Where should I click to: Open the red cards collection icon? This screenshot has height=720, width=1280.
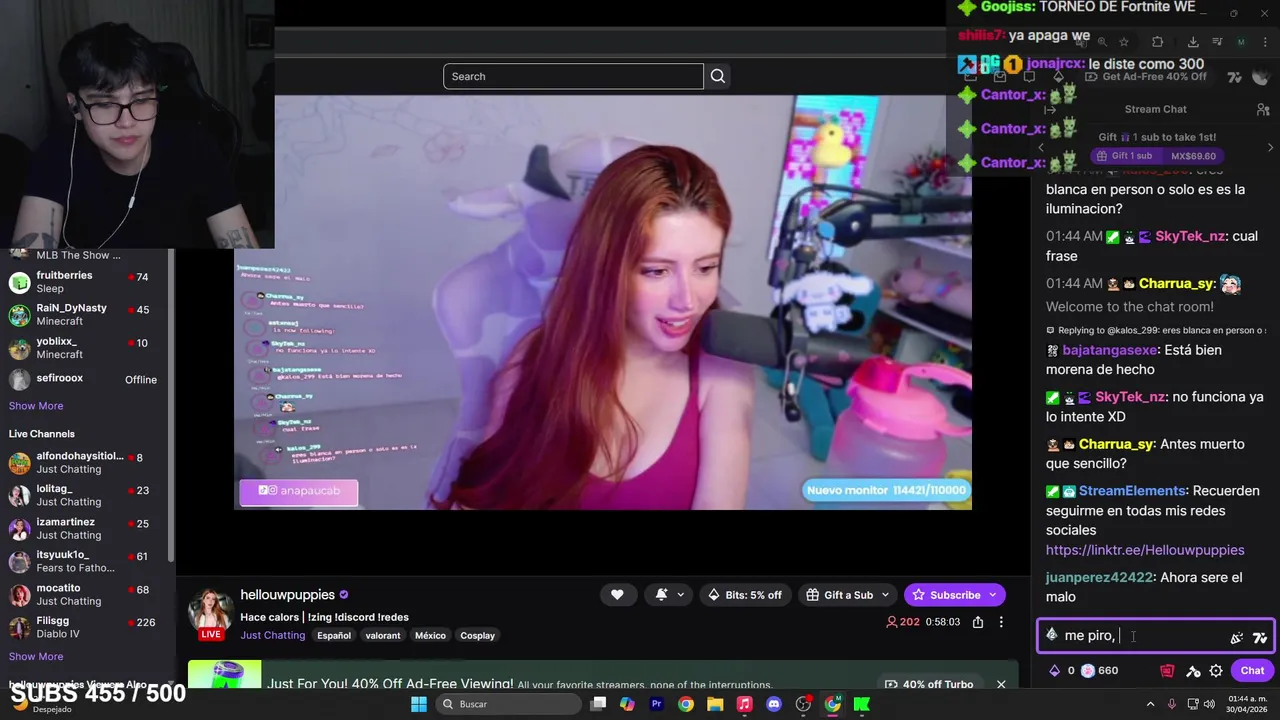coord(1167,671)
